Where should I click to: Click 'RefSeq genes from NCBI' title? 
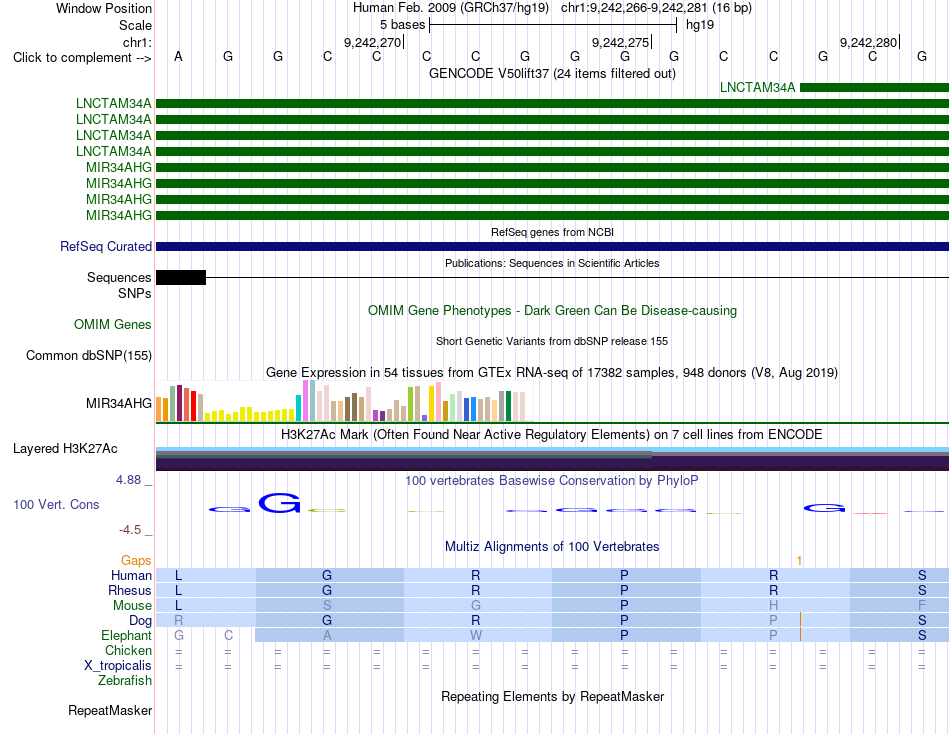[552, 232]
